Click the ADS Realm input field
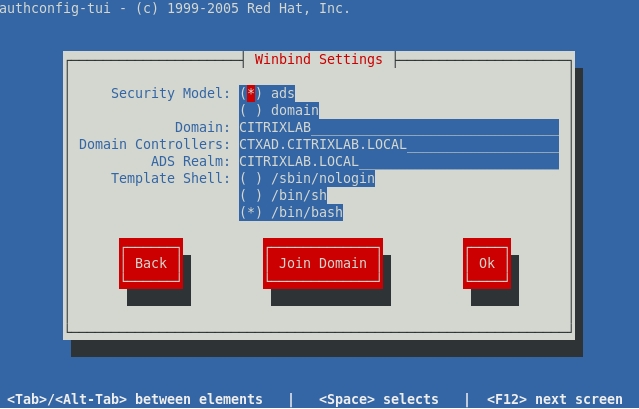639x409 pixels. point(399,161)
